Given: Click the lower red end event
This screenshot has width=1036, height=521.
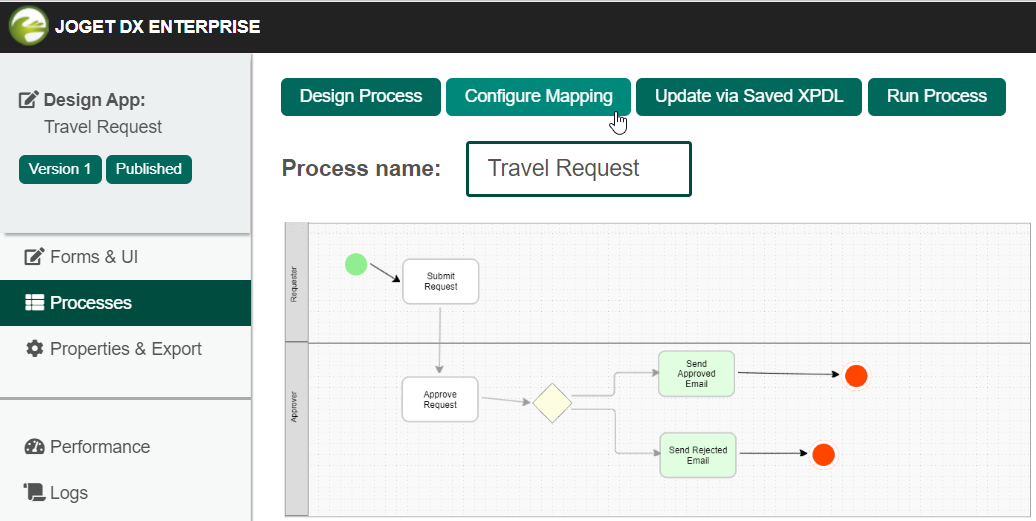Looking at the screenshot, I should (x=823, y=455).
